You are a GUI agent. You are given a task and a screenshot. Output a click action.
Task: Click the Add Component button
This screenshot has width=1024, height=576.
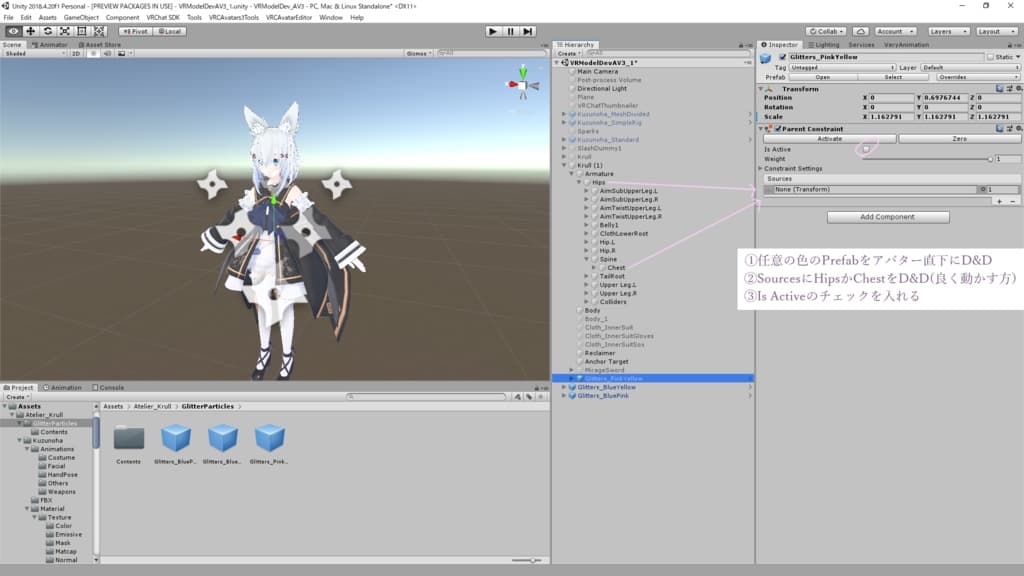click(x=886, y=217)
